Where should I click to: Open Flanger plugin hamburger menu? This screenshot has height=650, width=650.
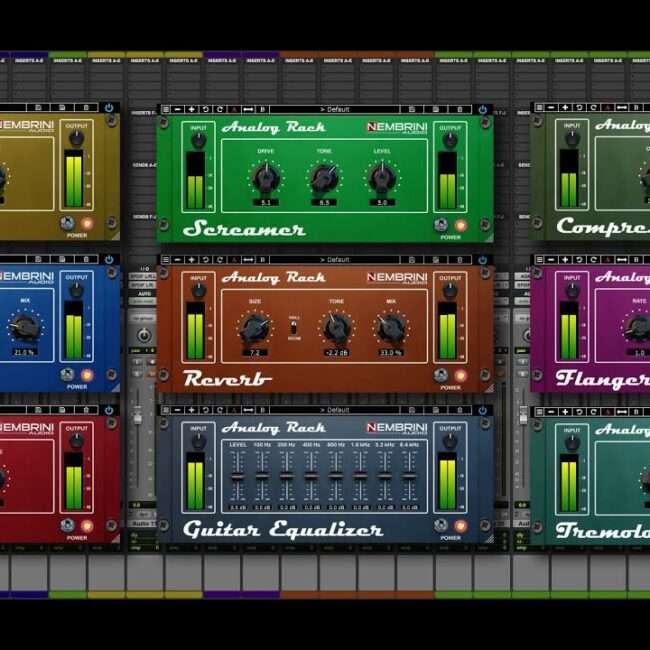click(539, 260)
